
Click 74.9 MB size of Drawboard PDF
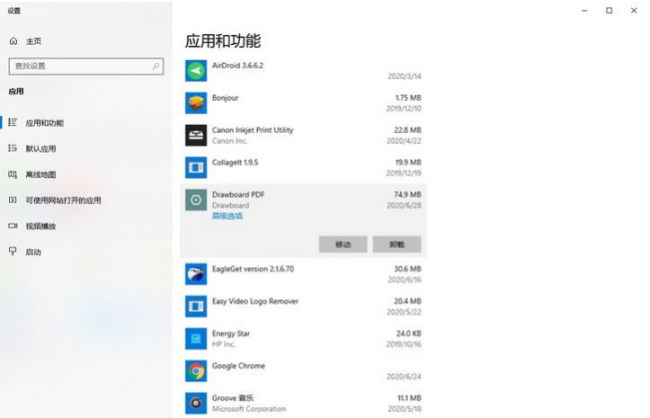pyautogui.click(x=407, y=194)
